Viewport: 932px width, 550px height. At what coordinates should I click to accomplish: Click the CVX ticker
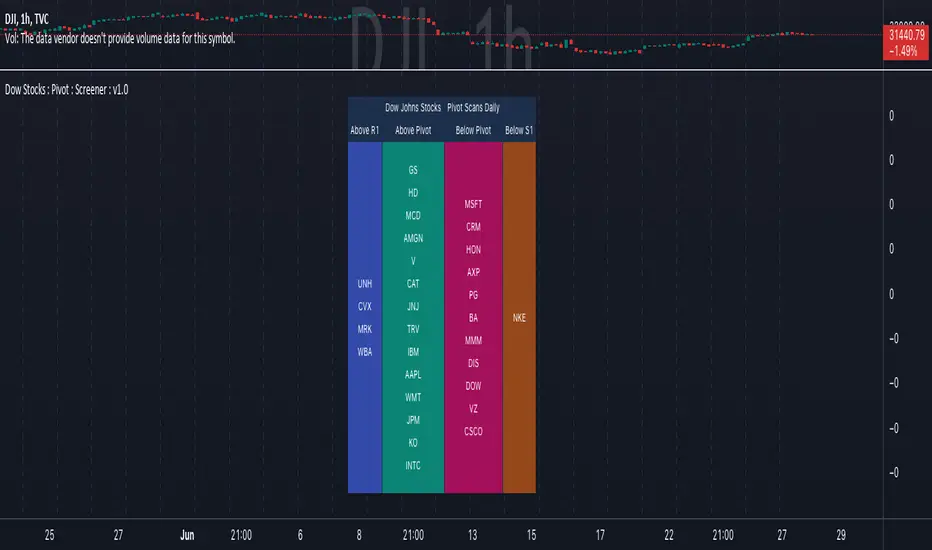pos(364,306)
